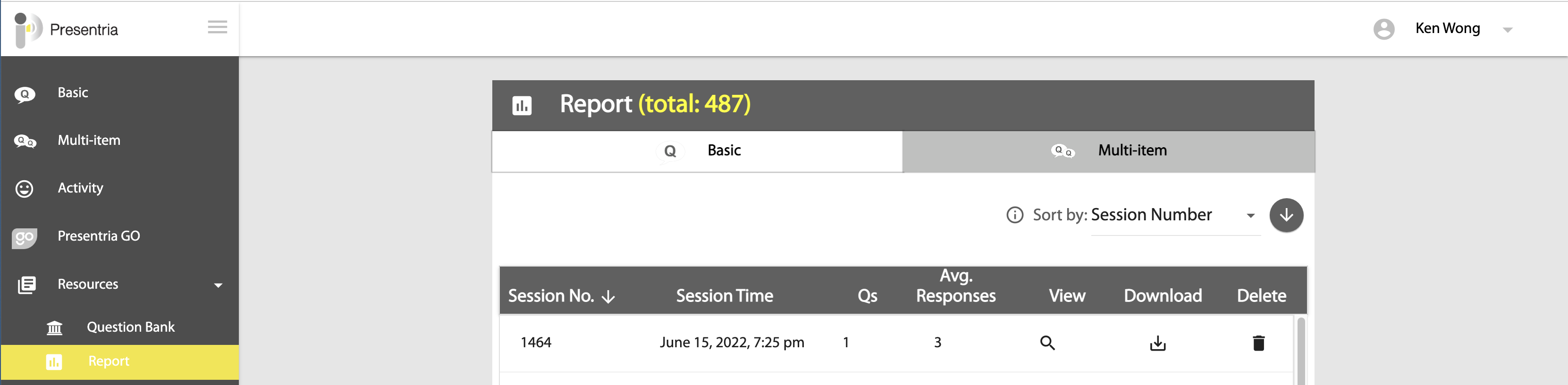The image size is (1568, 385).
Task: View session 1464 with the magnifier icon
Action: click(x=1047, y=343)
